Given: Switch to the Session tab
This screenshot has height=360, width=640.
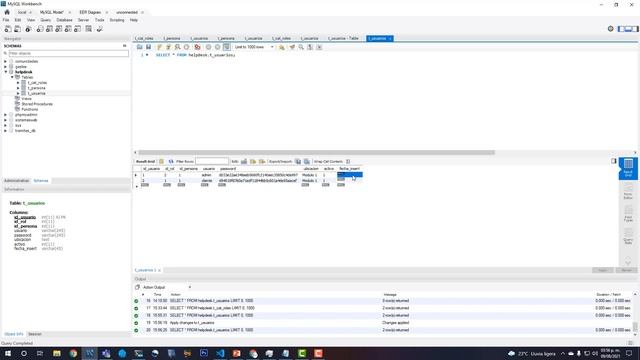Looking at the screenshot, I should click(35, 334).
